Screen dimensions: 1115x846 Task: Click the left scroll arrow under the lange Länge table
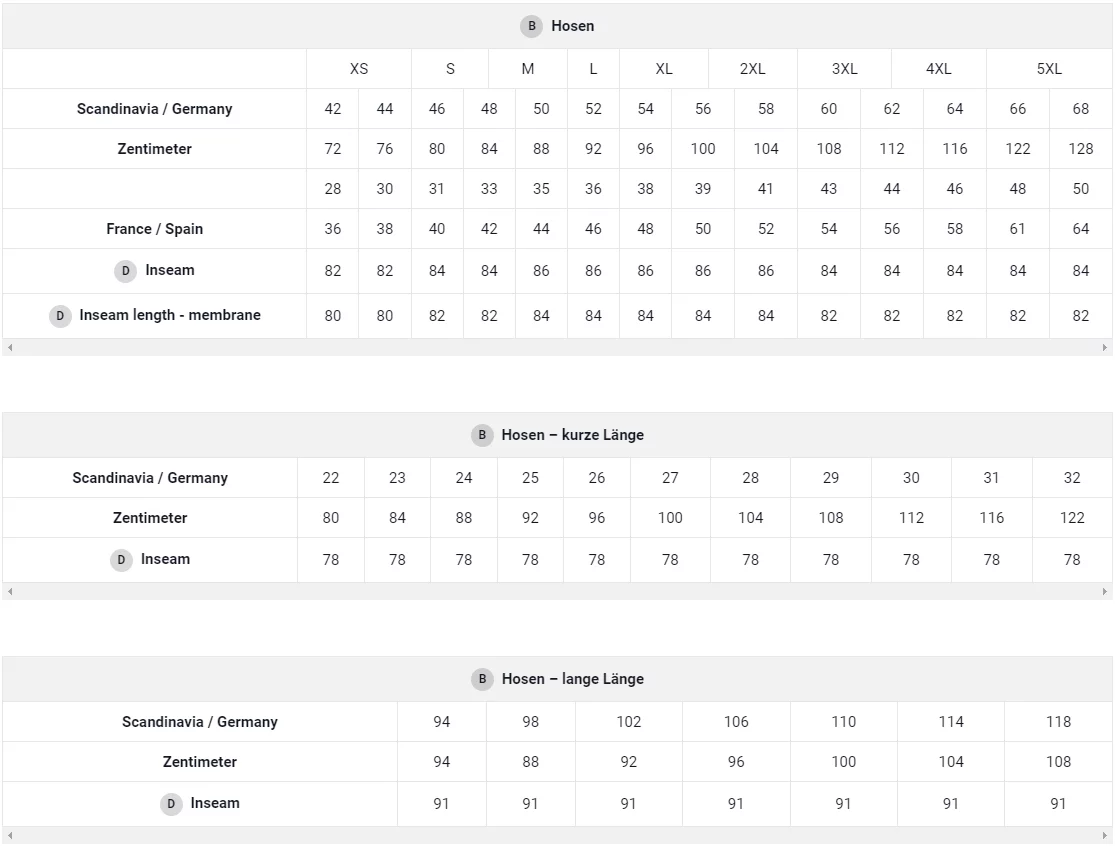click(x=9, y=835)
